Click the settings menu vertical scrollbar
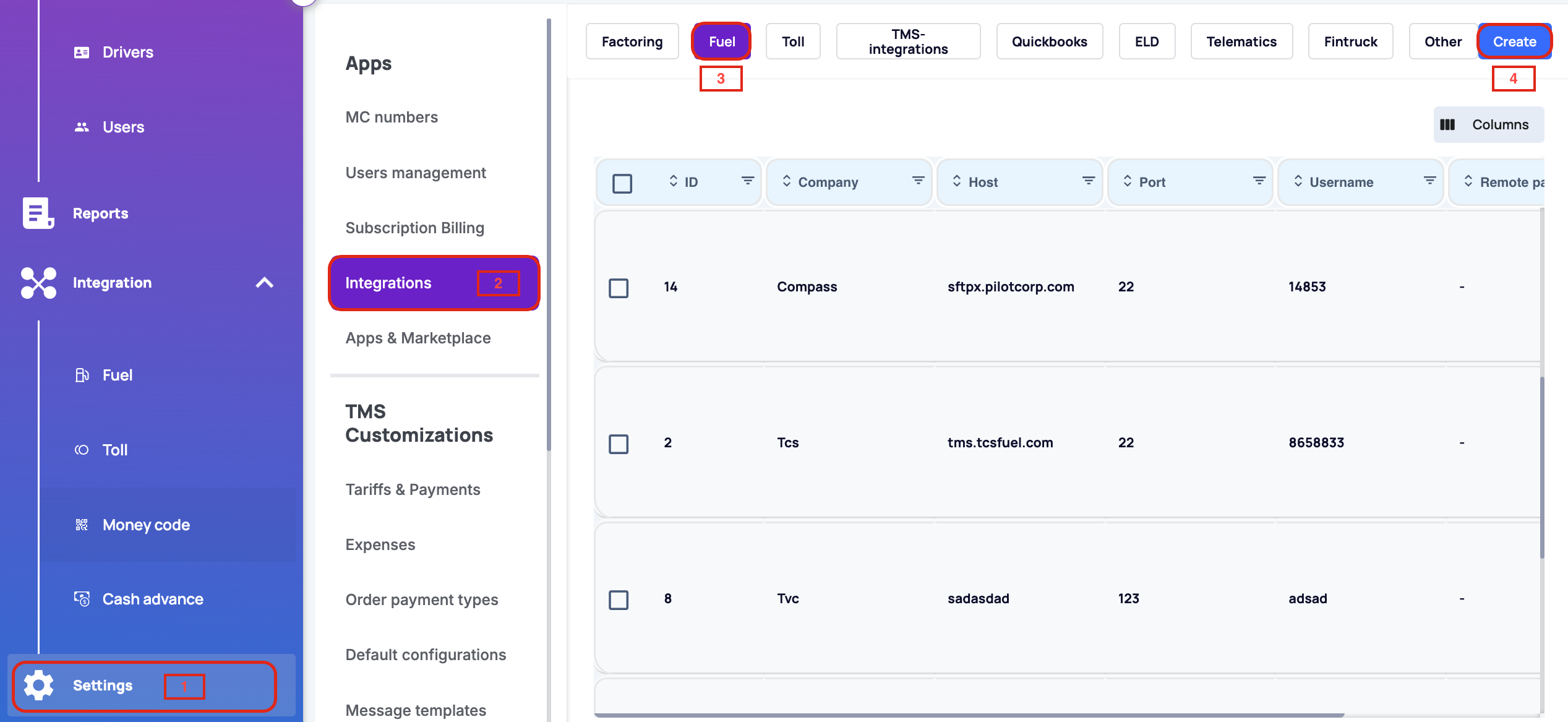Viewport: 1568px width, 722px height. tap(549, 235)
